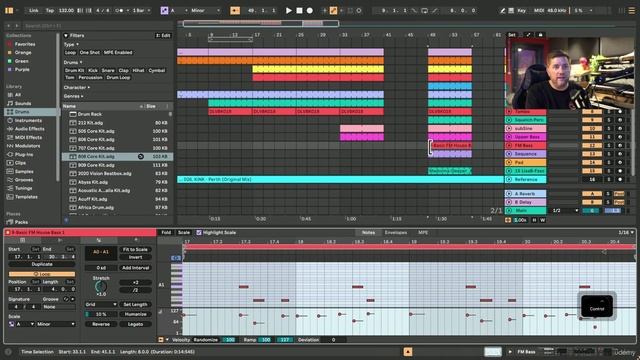Screen dimensions: 640x360
Task: Arm the Upper Bass track for recording
Action: [x=620, y=137]
